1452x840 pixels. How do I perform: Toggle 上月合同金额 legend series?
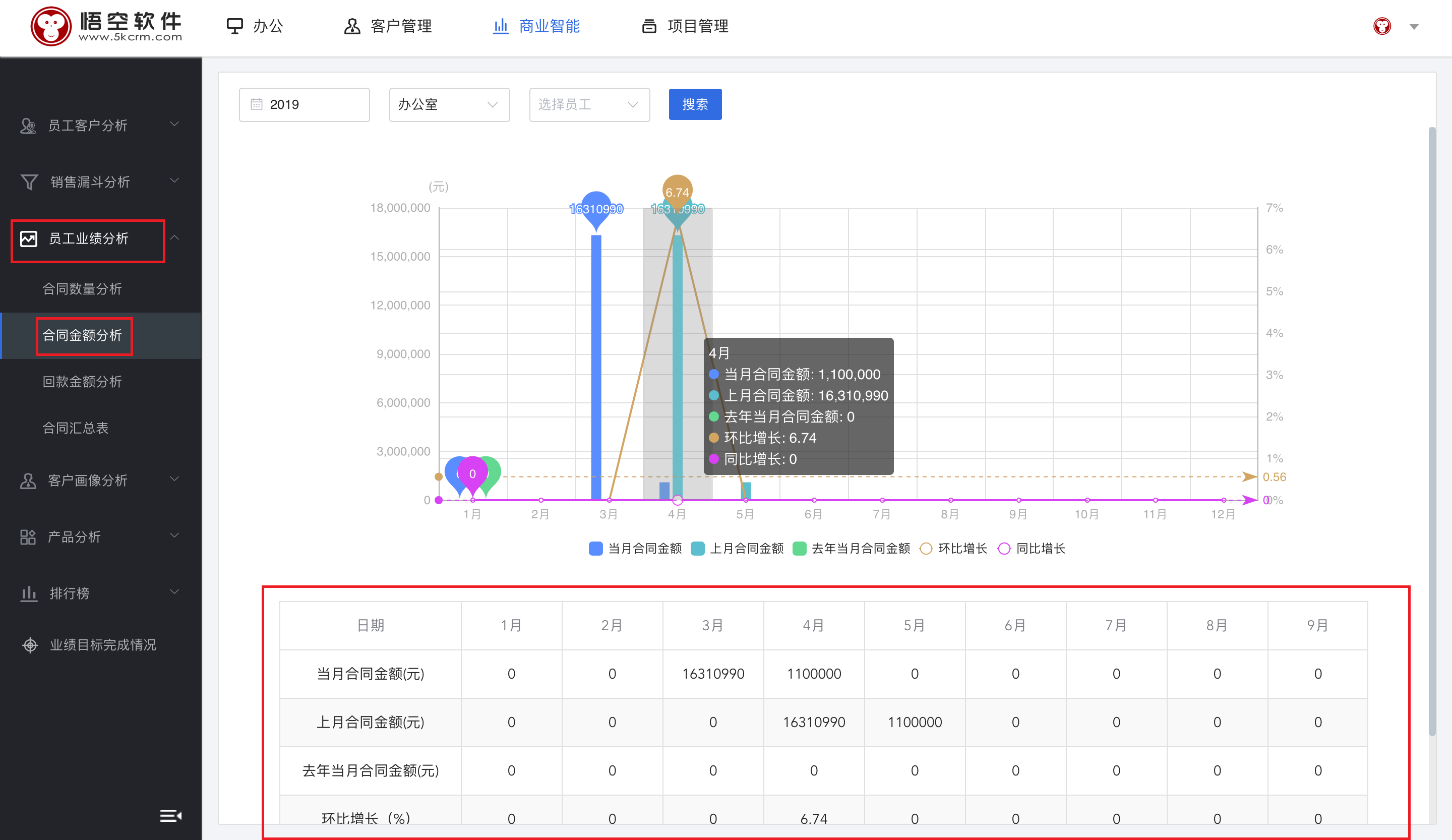tap(738, 549)
